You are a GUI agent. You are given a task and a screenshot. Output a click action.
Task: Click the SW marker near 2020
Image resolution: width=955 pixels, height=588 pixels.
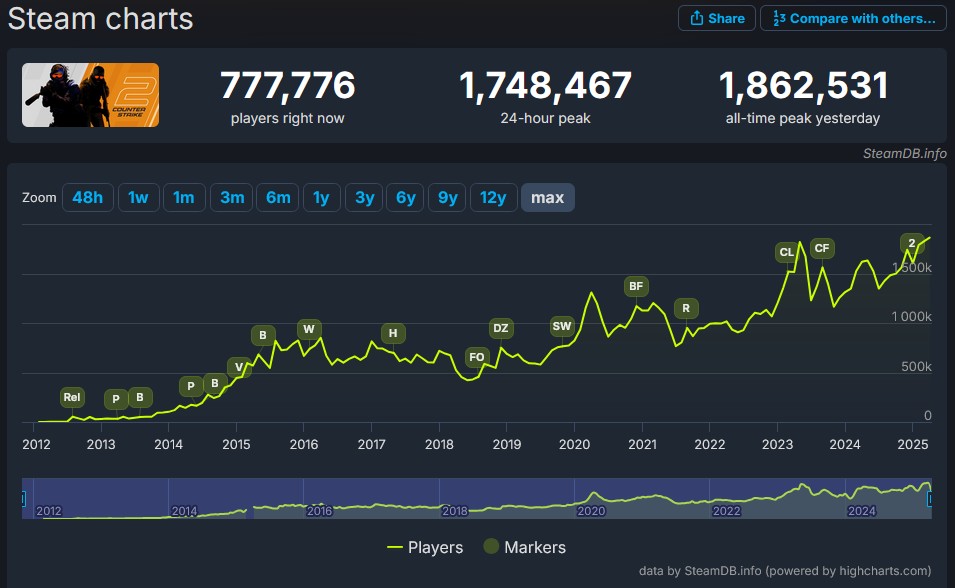coord(562,326)
